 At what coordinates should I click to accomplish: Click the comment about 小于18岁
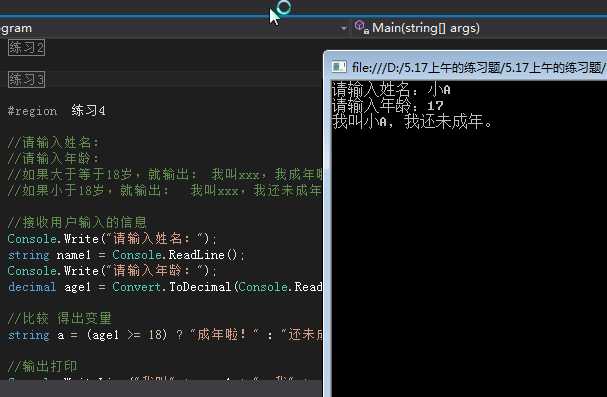(165, 190)
